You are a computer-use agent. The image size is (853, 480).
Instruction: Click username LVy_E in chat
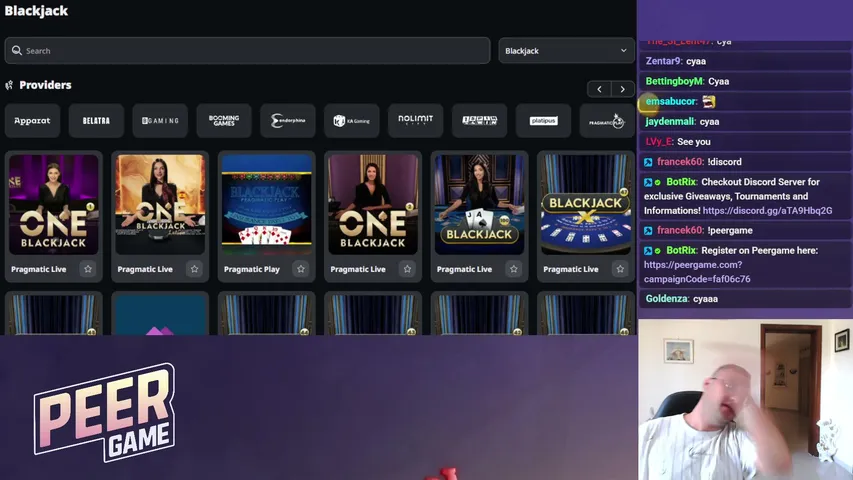pos(659,141)
